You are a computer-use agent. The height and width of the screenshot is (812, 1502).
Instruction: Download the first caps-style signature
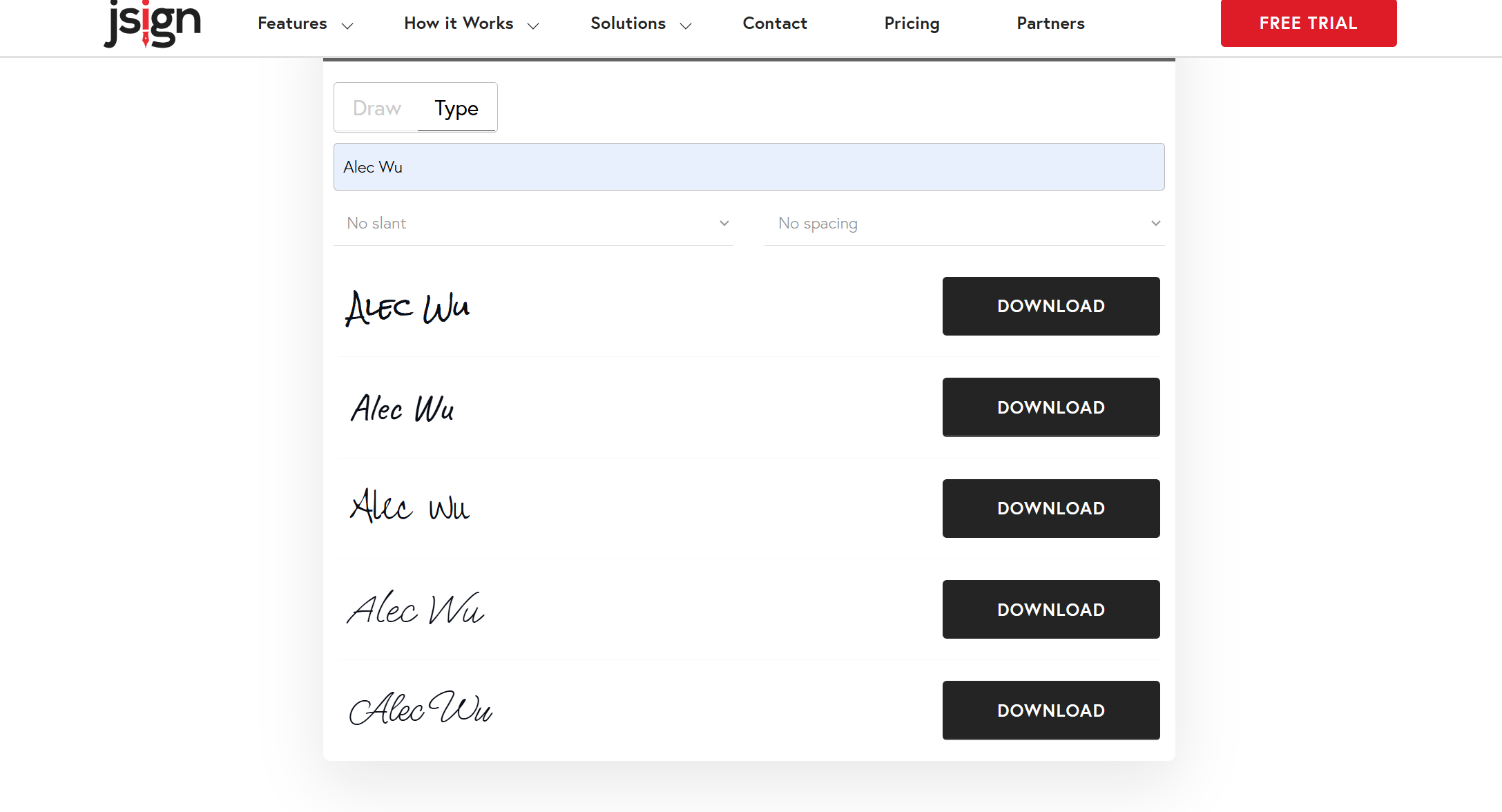1050,306
